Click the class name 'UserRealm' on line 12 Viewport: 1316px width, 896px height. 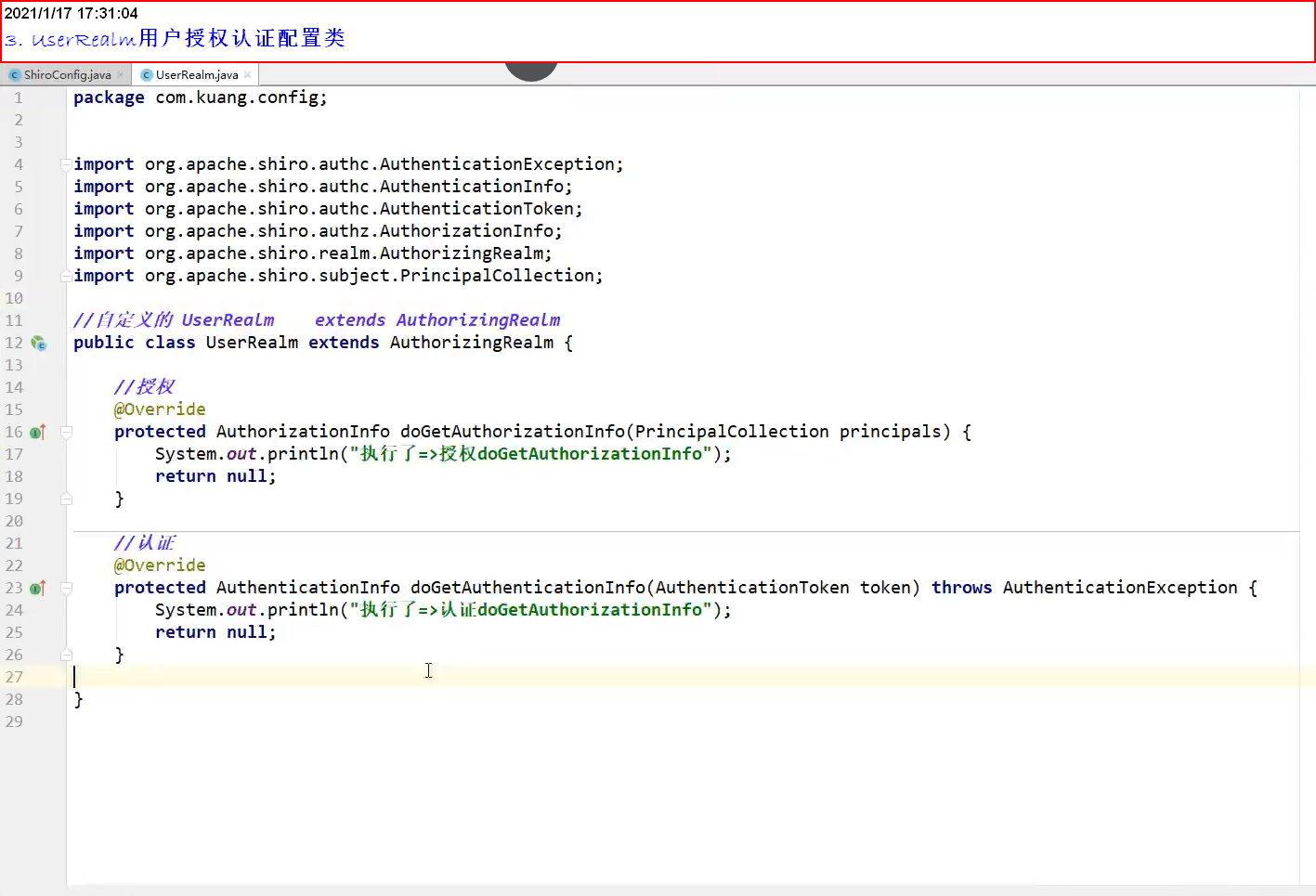(252, 343)
